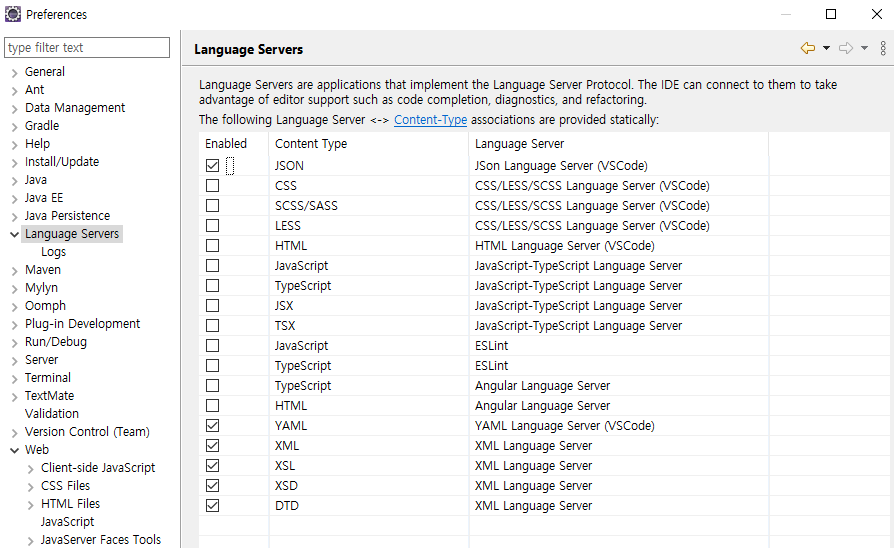Click the Content Type column header
Viewport: 894px width, 548px height.
click(369, 144)
